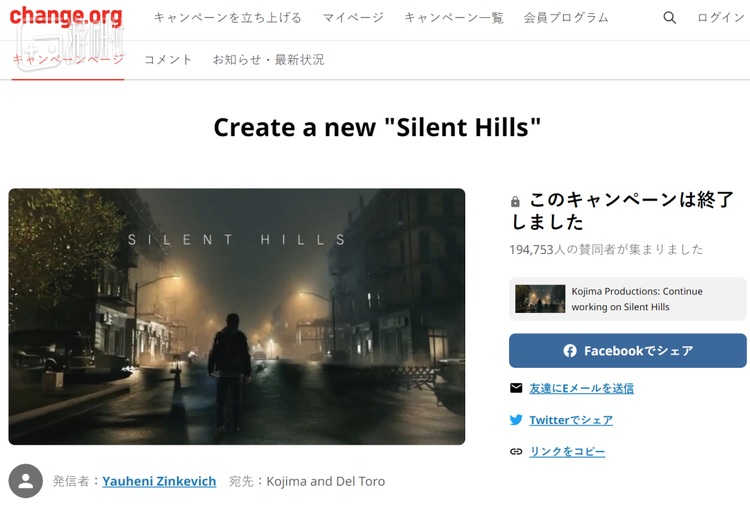Open author link Yauheni Zinkevich

(159, 481)
